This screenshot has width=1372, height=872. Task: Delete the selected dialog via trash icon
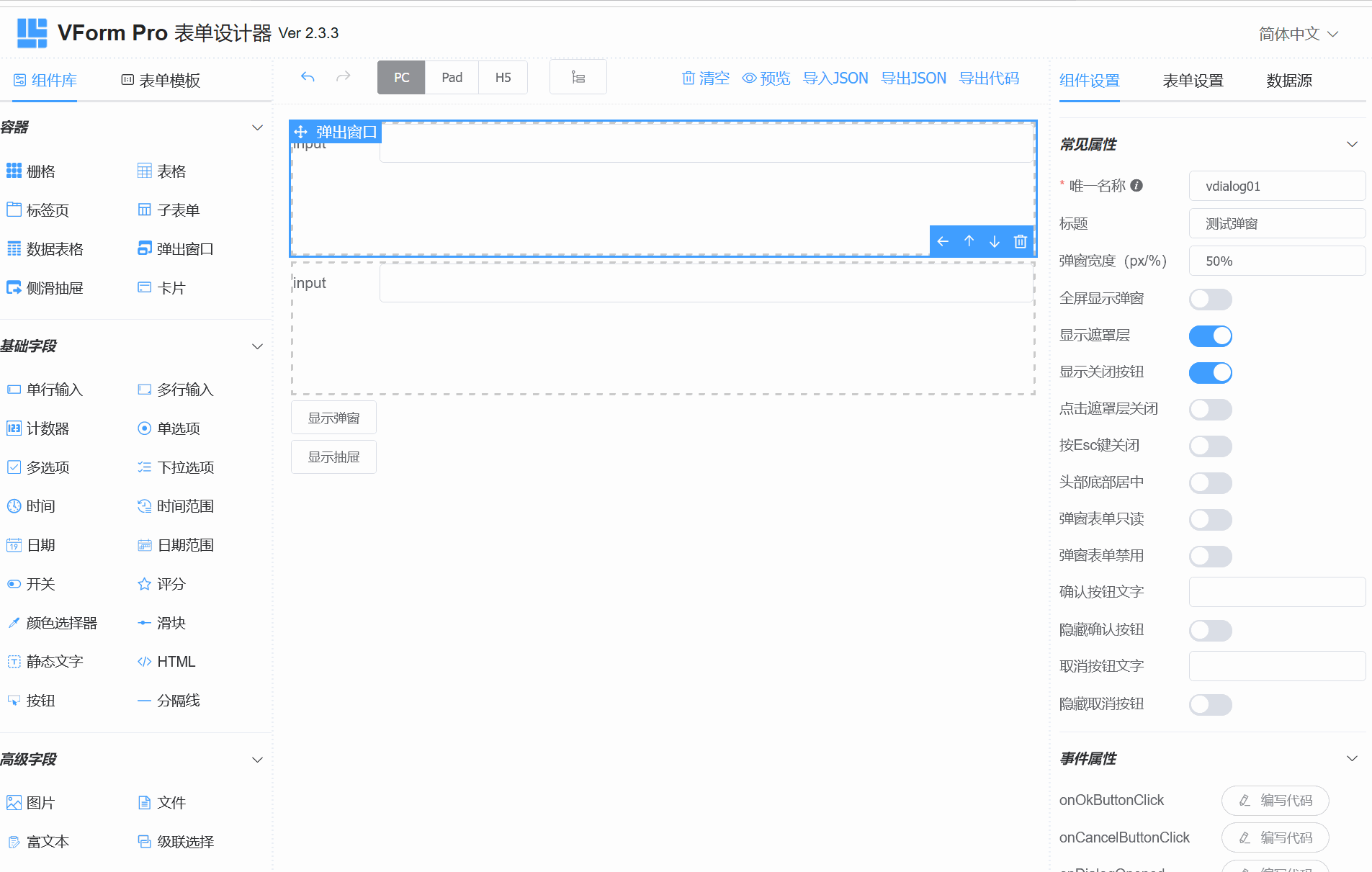click(1020, 241)
